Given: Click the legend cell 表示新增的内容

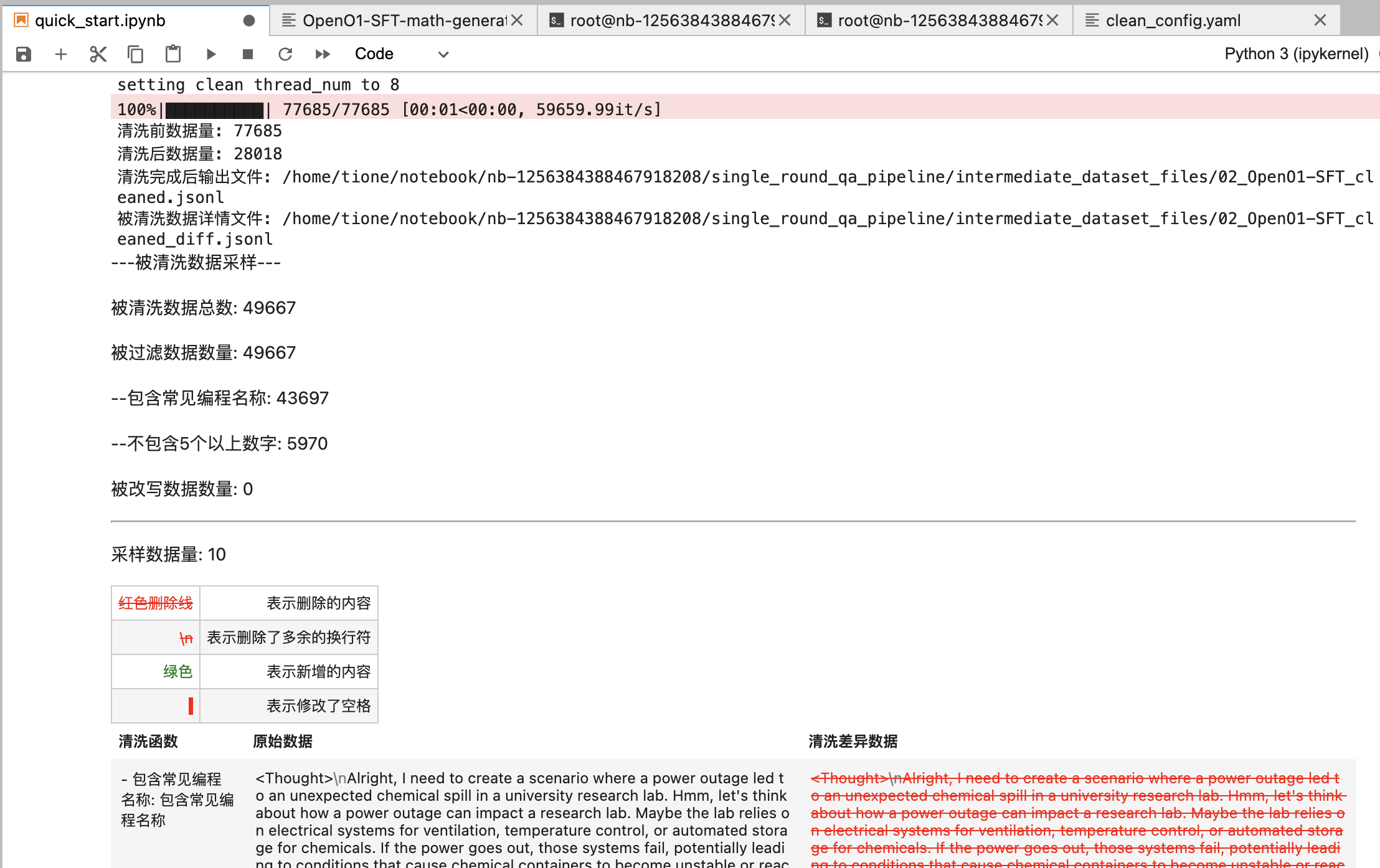Looking at the screenshot, I should click(289, 671).
